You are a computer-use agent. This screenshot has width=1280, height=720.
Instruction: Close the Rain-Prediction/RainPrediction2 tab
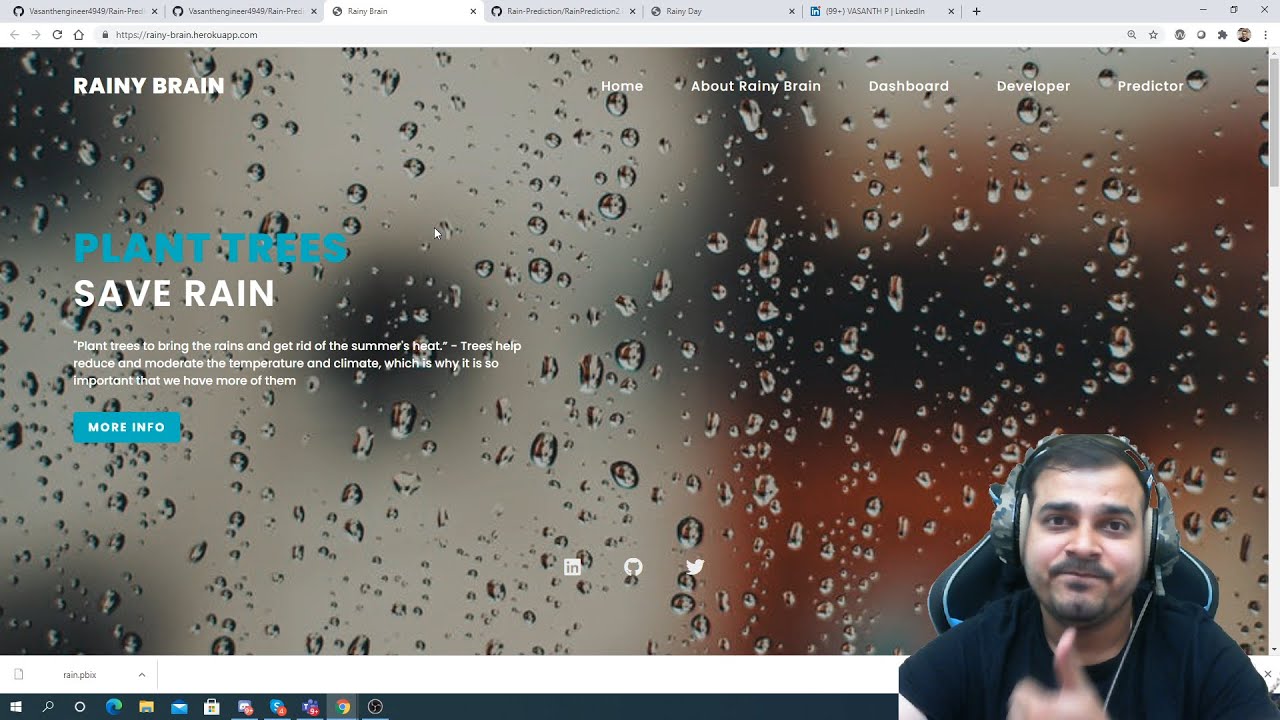coord(632,11)
